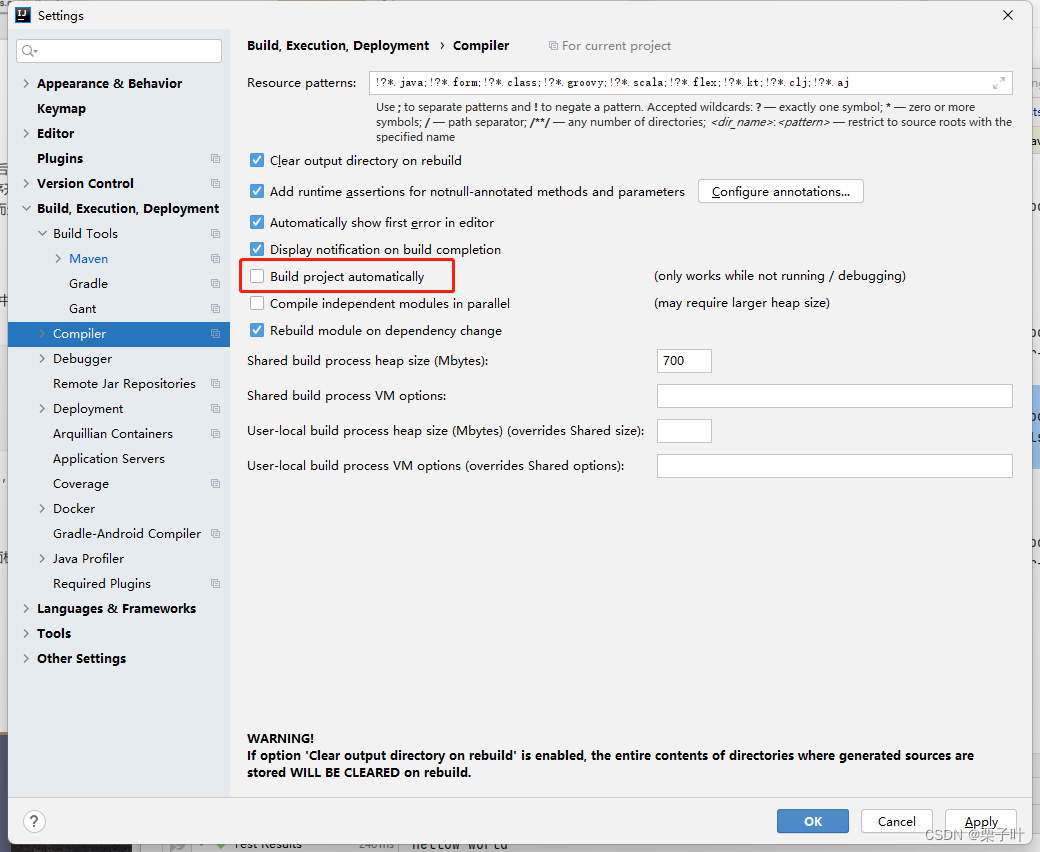Collapse Build, Execution, Deployment section

pyautogui.click(x=26, y=208)
